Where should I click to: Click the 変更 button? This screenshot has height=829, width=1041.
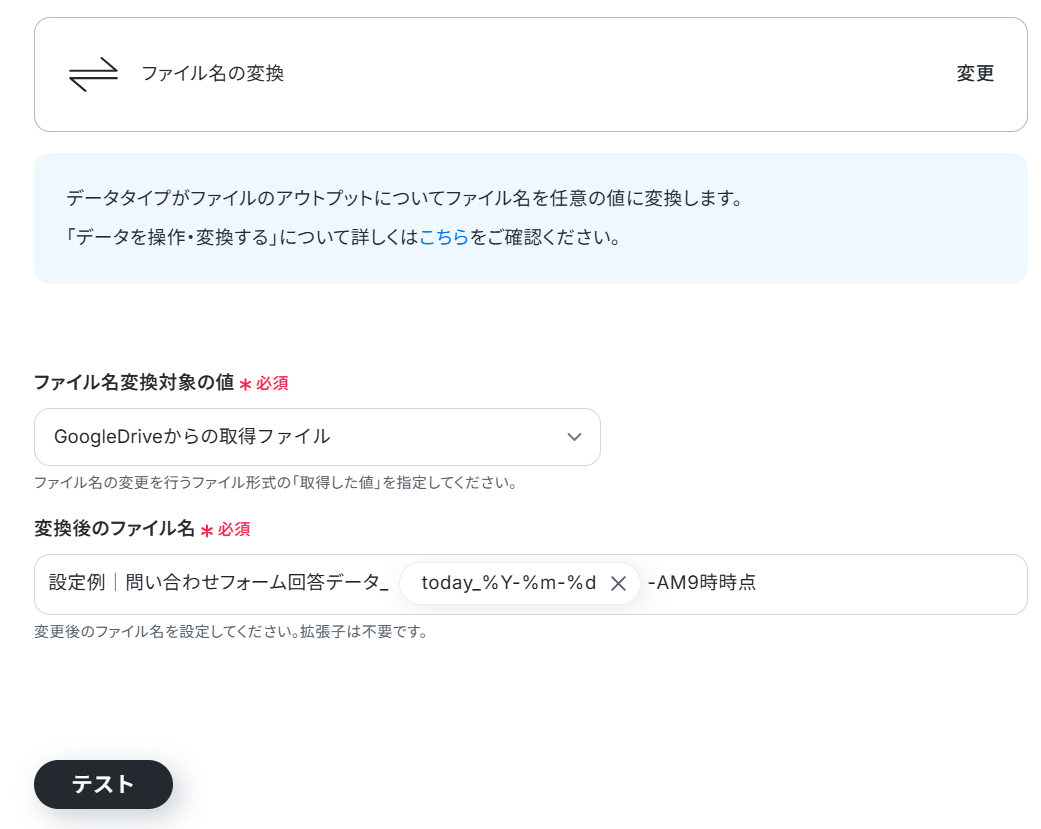click(975, 73)
